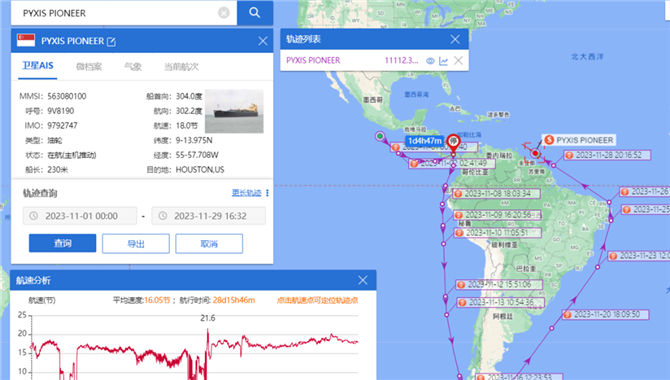This screenshot has width=670, height=380.
Task: Open the end date 2023-11-29 picker
Action: 209,216
